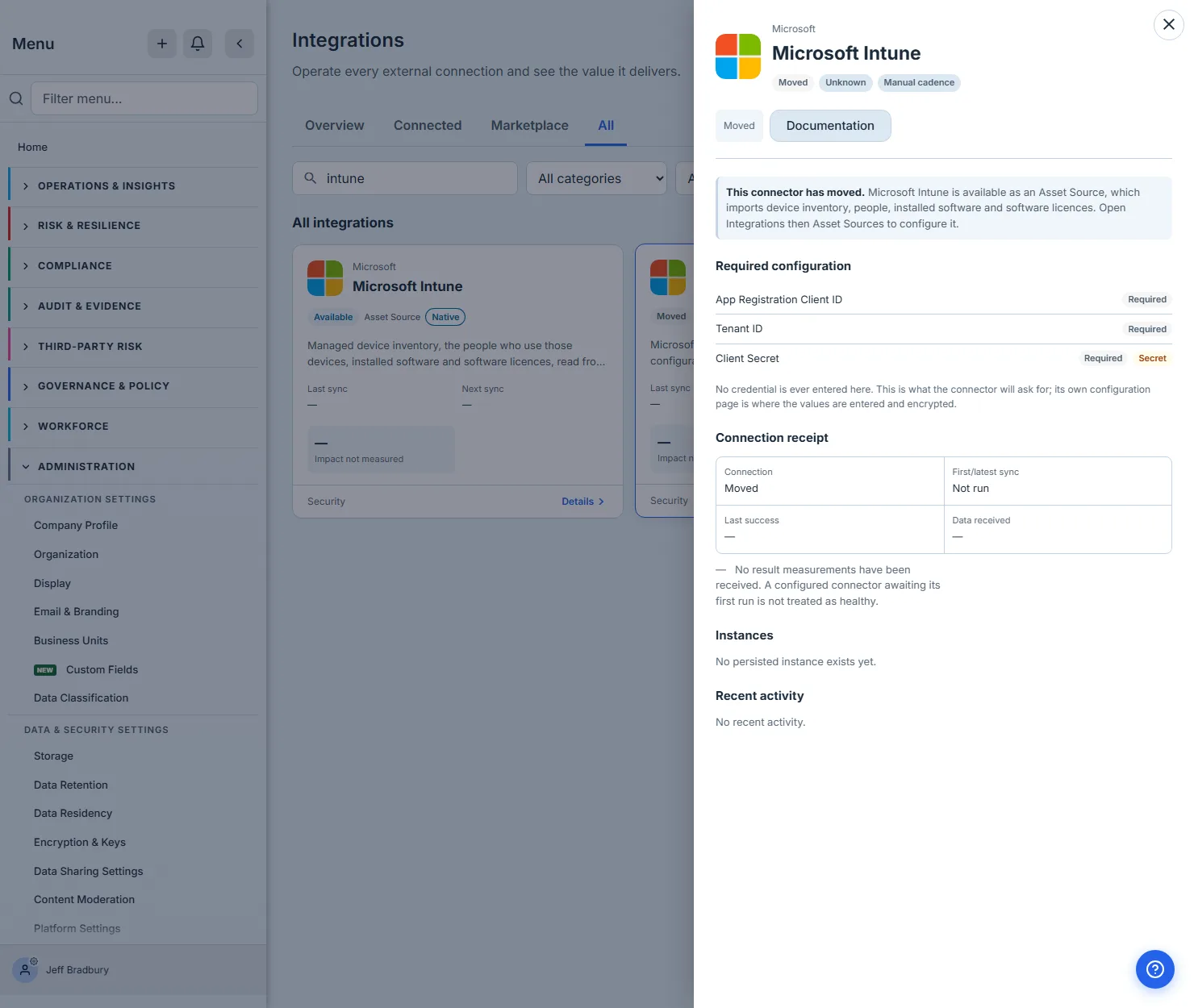Image resolution: width=1194 pixels, height=1008 pixels.
Task: Collapse the sidebar with the arrow icon
Action: click(240, 44)
